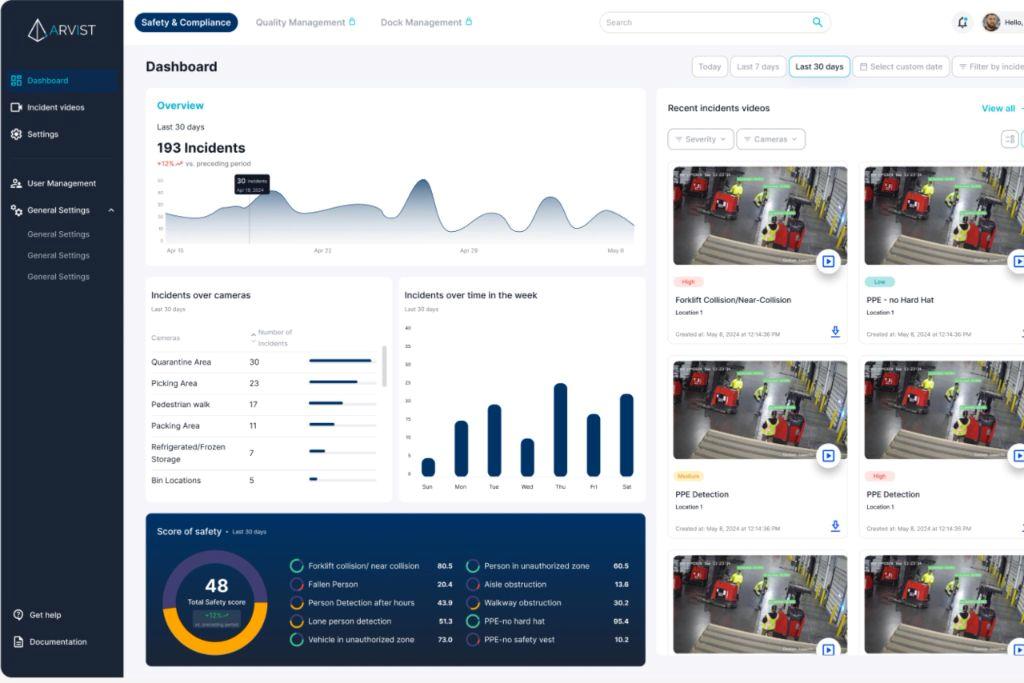The height and width of the screenshot is (683, 1024).
Task: Click the Total Safety score donut
Action: [216, 602]
